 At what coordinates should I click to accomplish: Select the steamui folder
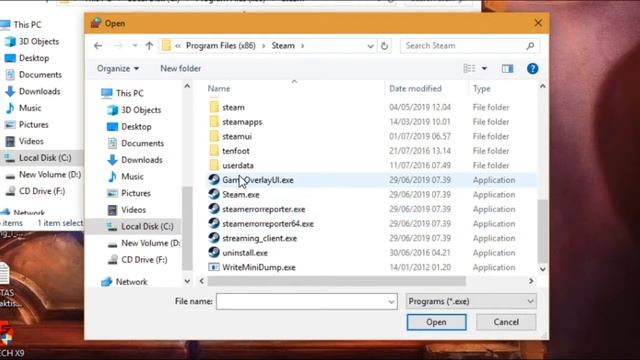[x=237, y=136]
